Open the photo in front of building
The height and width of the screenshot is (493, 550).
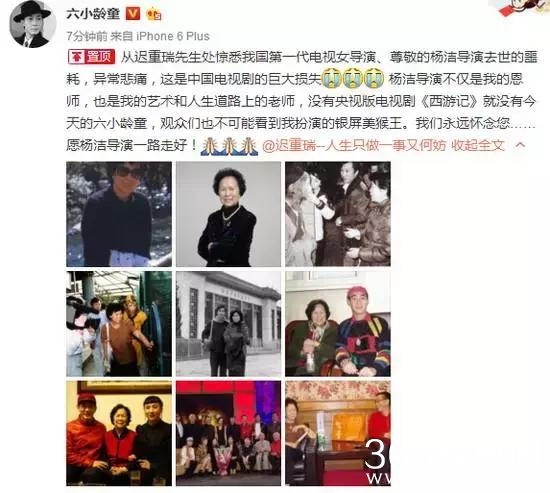tap(228, 324)
